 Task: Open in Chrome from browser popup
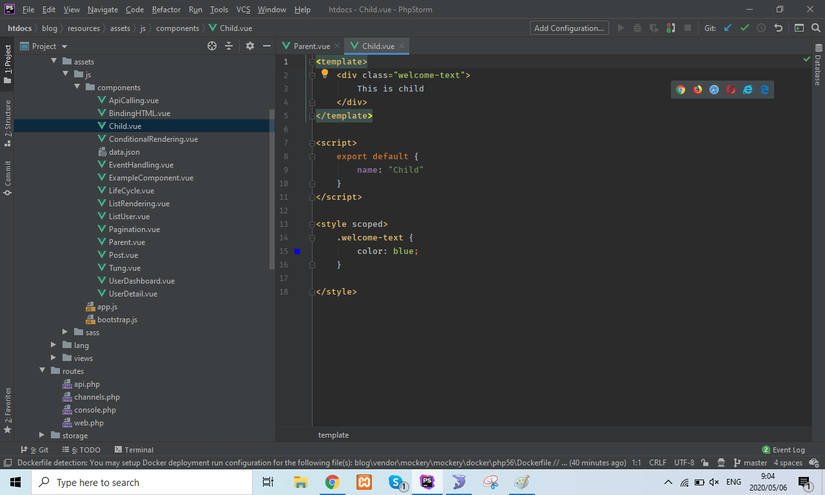680,89
